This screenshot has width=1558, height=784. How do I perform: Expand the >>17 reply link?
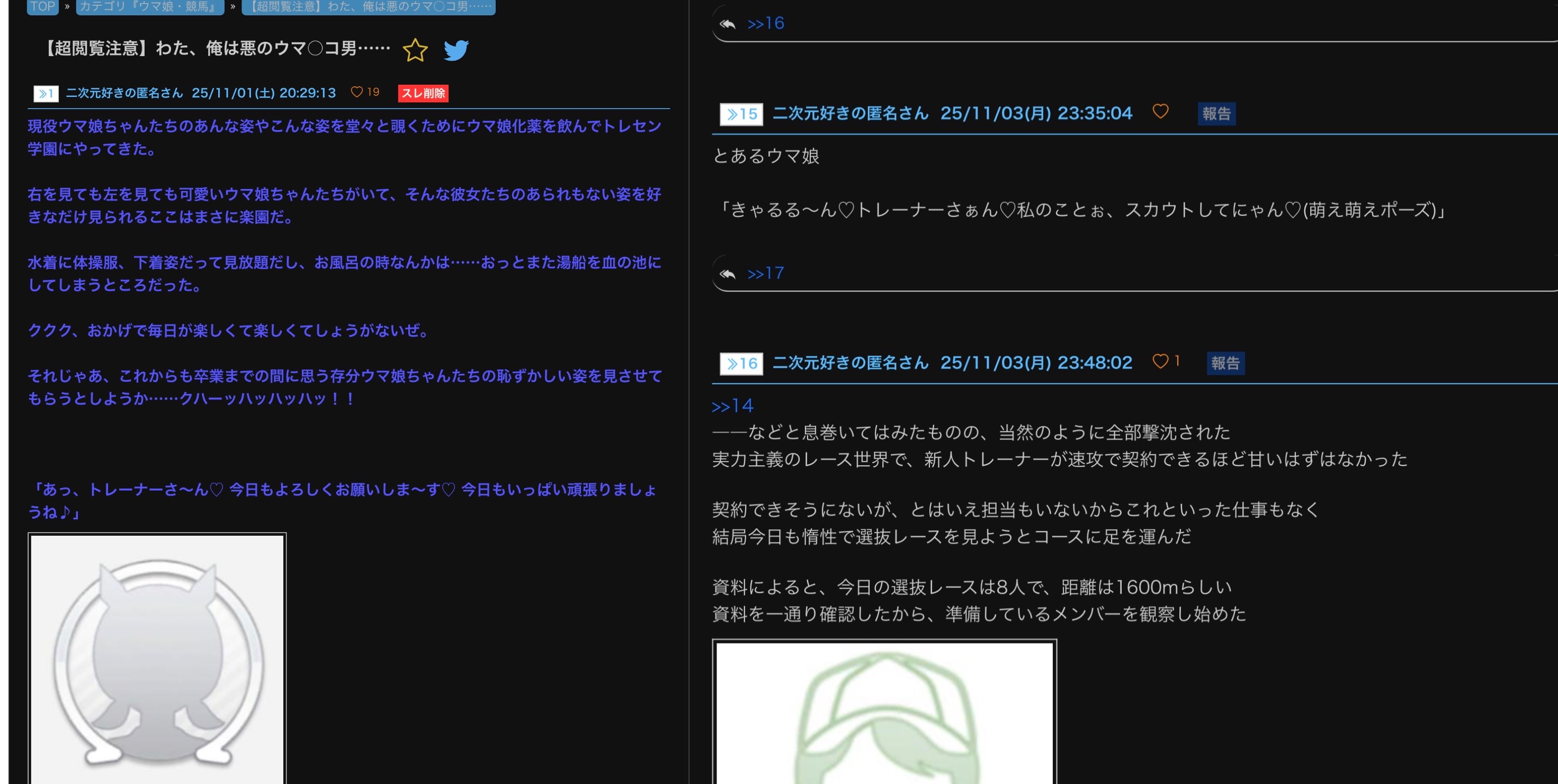766,274
